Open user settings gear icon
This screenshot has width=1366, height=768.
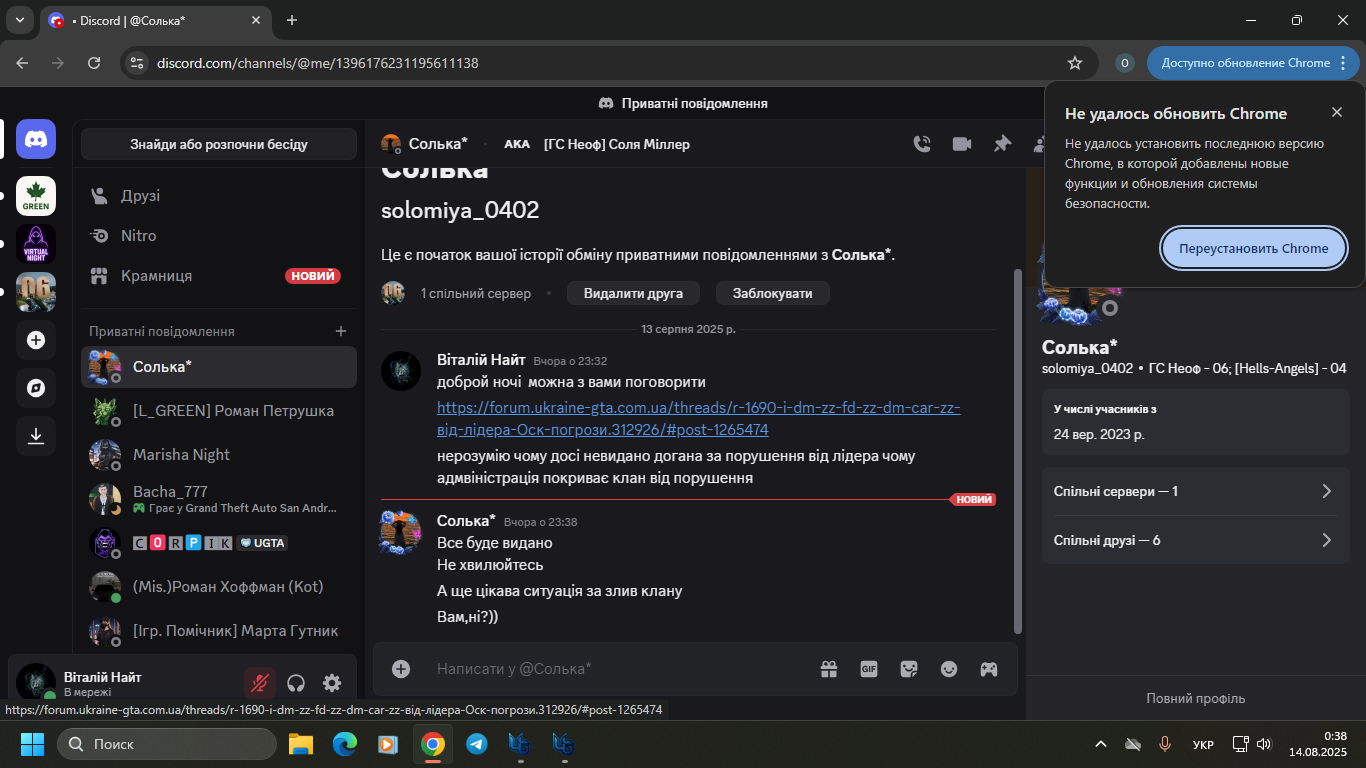coord(332,683)
